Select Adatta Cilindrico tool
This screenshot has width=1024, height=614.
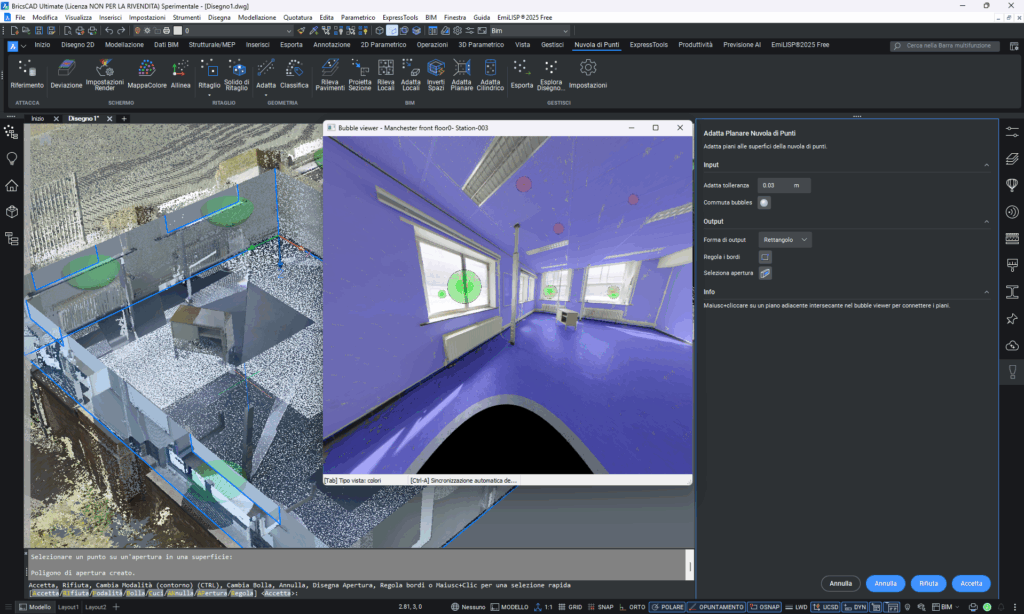(490, 74)
